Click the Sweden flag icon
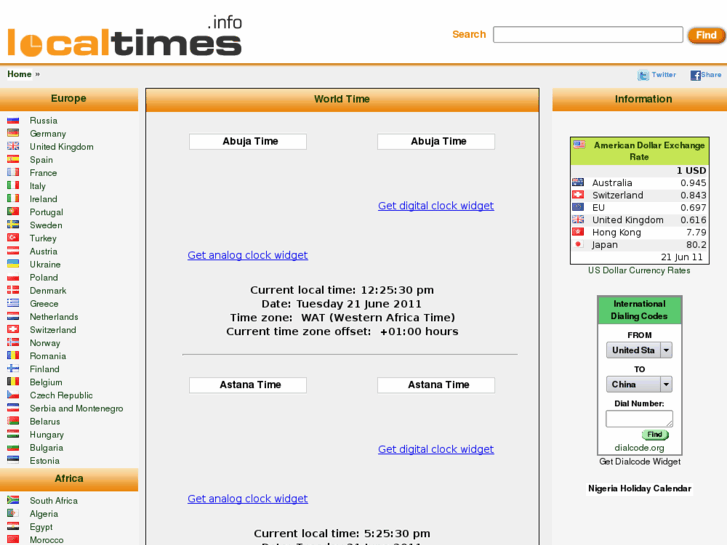727x545 pixels. 13,224
